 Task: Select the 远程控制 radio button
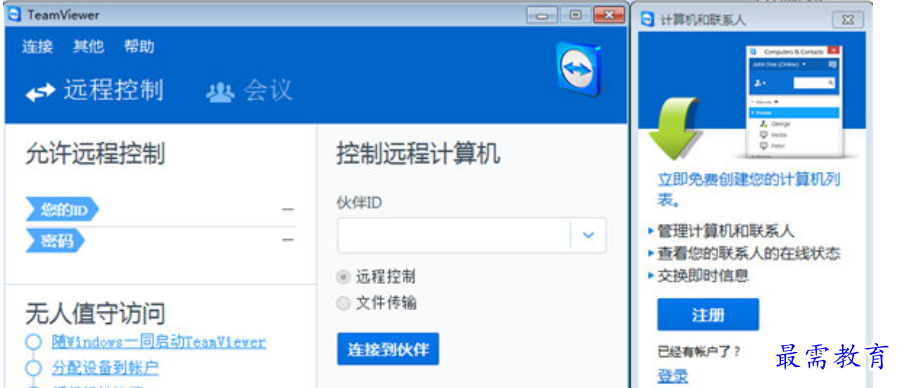click(x=343, y=278)
